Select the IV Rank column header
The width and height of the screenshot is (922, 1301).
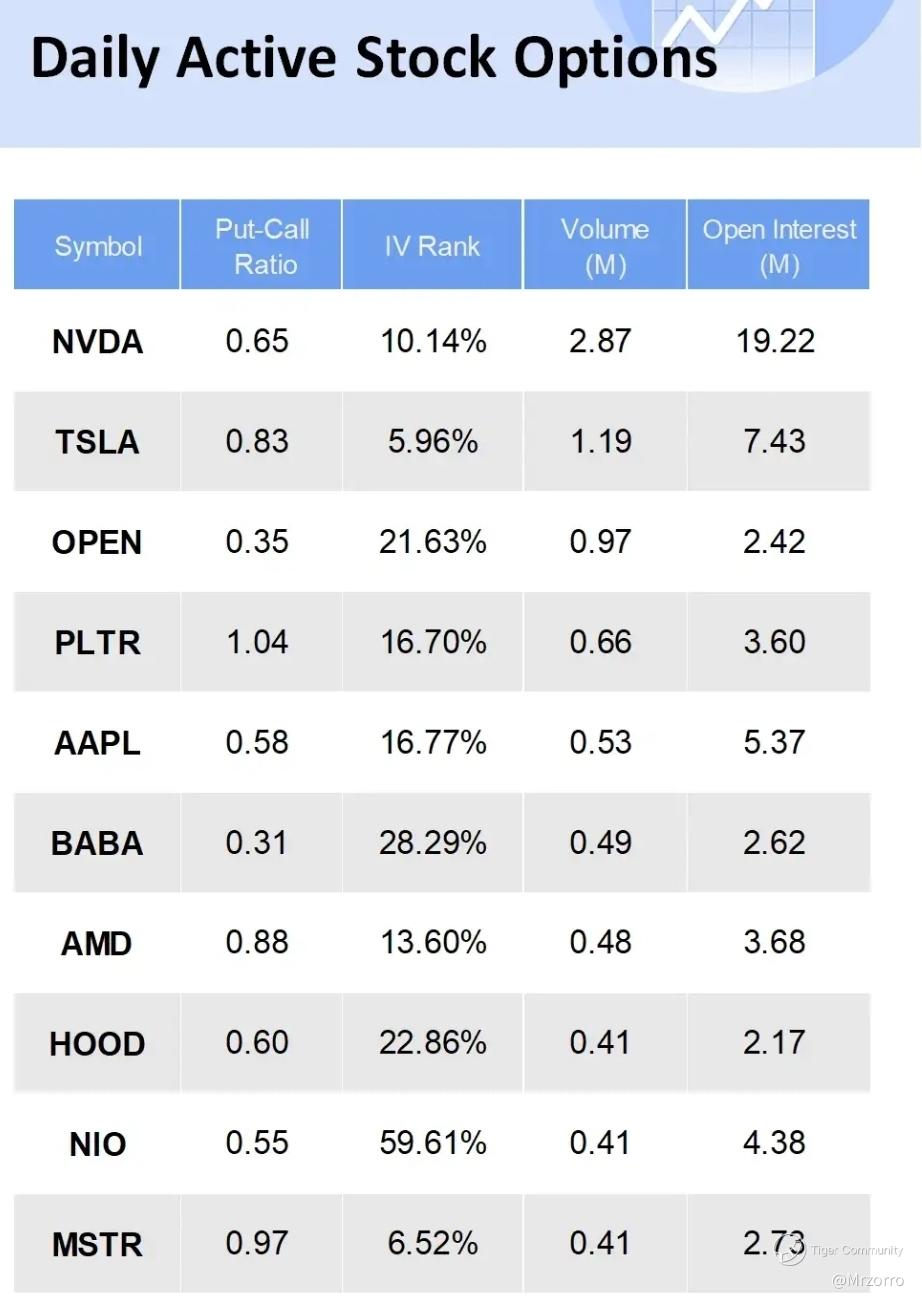pyautogui.click(x=432, y=246)
